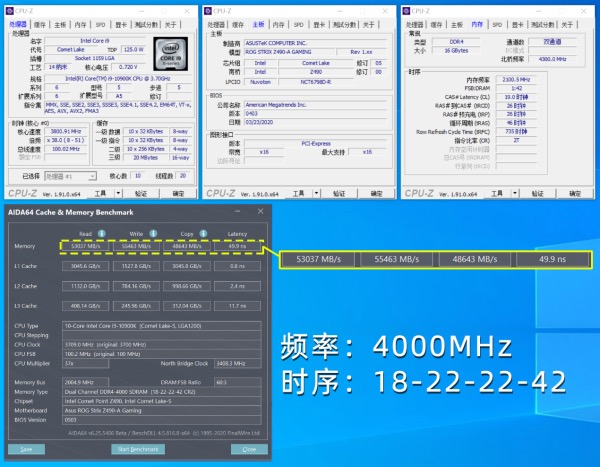Click the Motherboard field Asus ROG Strix Z490-A
The height and width of the screenshot is (467, 600).
click(x=161, y=410)
